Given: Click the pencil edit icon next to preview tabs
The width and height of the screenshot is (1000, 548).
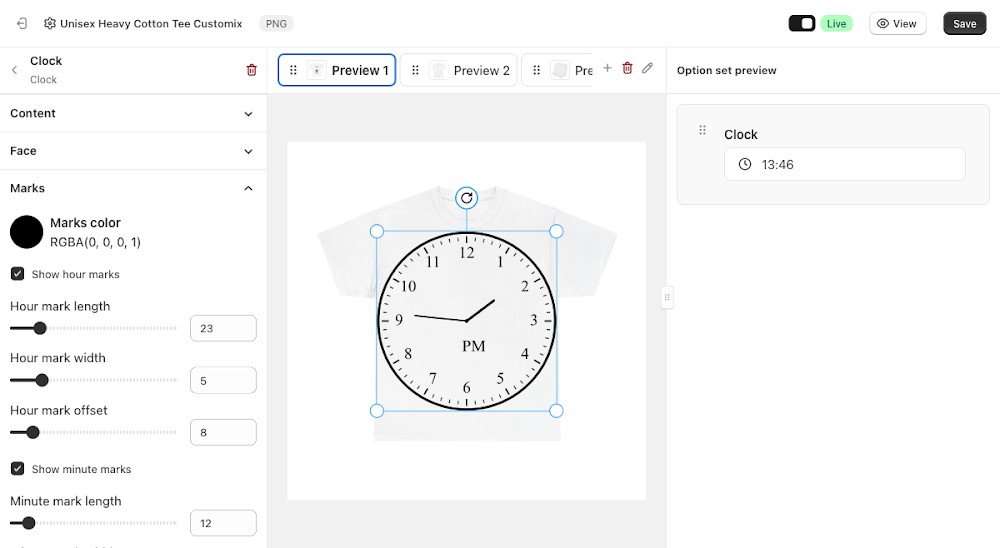Looking at the screenshot, I should coord(647,68).
